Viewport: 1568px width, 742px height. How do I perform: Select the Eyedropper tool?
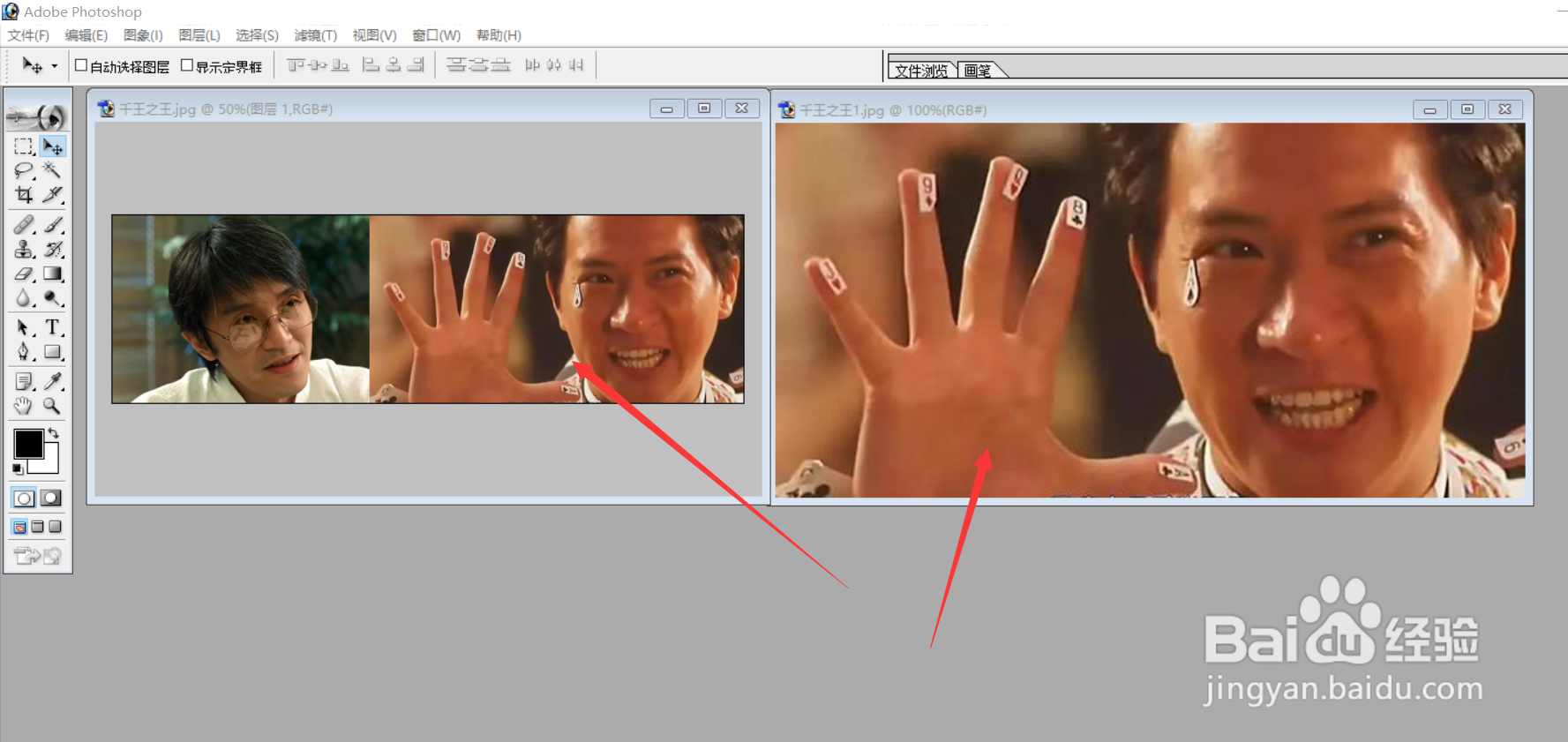pyautogui.click(x=53, y=381)
